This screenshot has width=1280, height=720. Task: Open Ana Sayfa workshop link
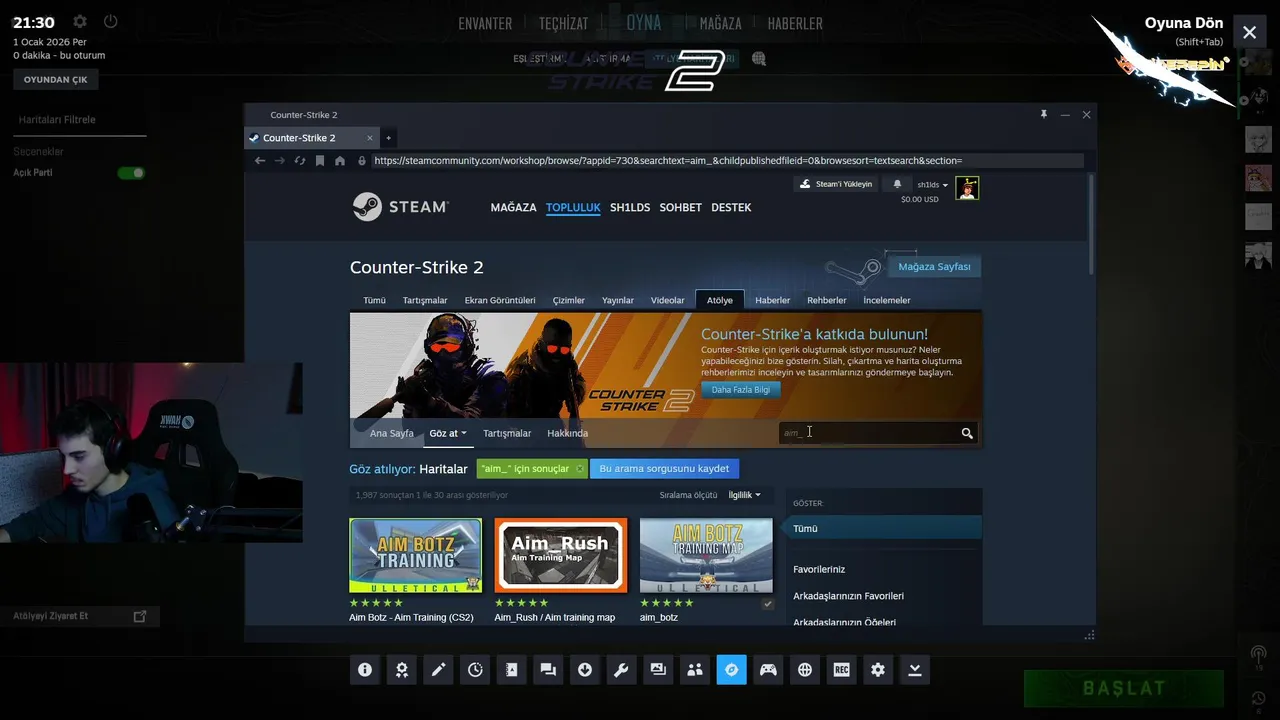click(x=392, y=433)
